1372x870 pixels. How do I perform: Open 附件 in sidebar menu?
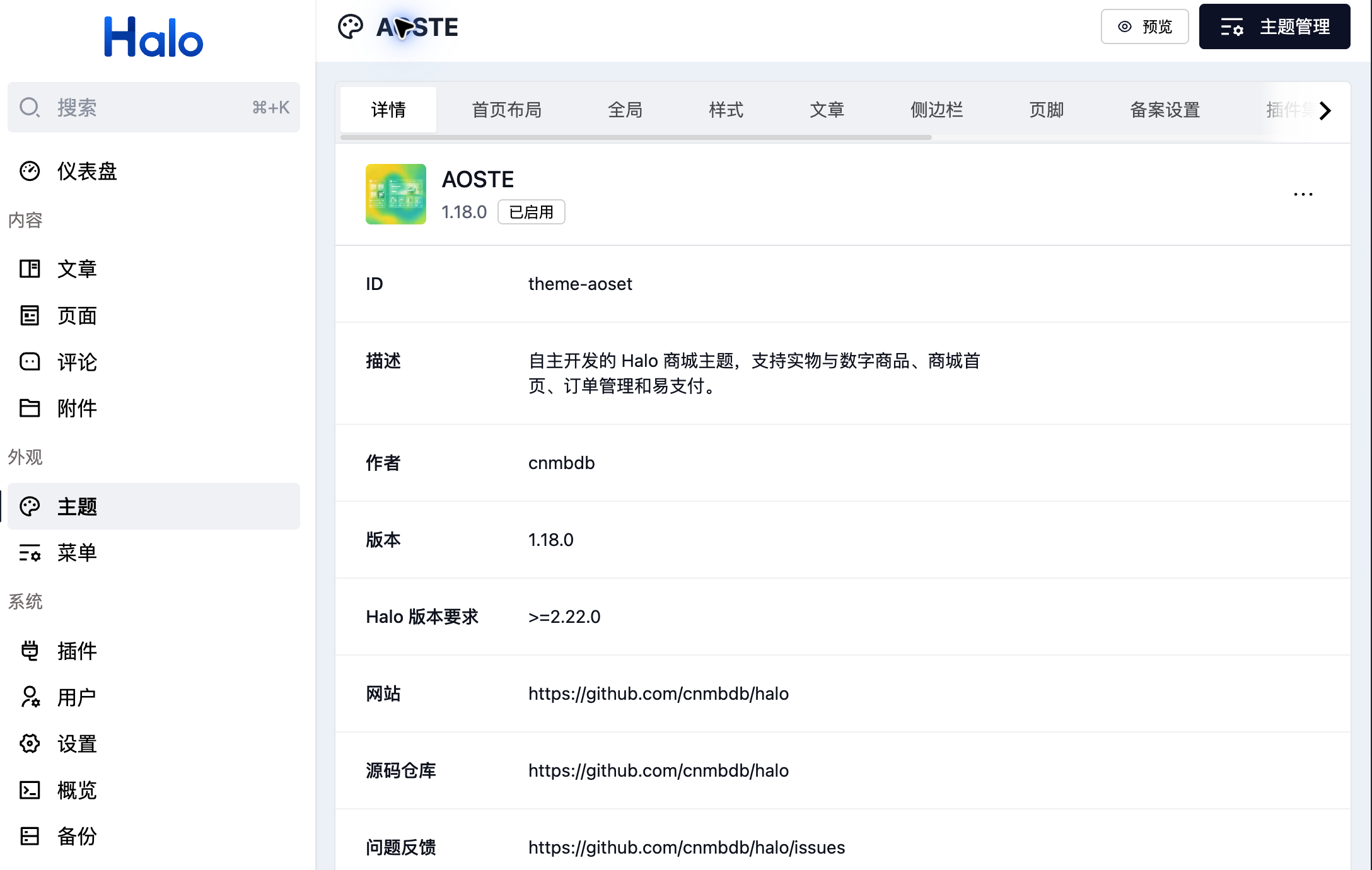click(x=154, y=409)
